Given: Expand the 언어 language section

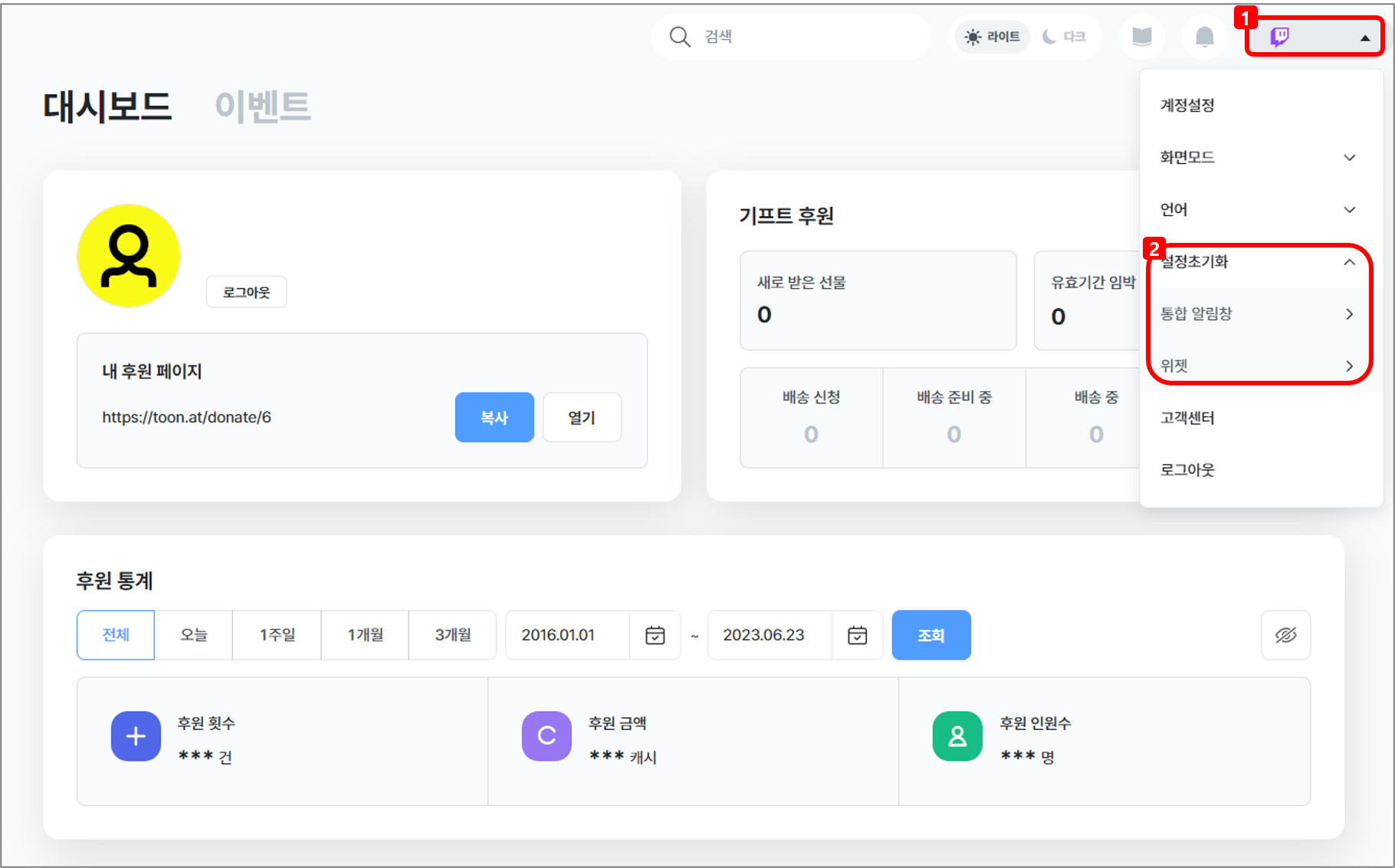Looking at the screenshot, I should click(1257, 210).
